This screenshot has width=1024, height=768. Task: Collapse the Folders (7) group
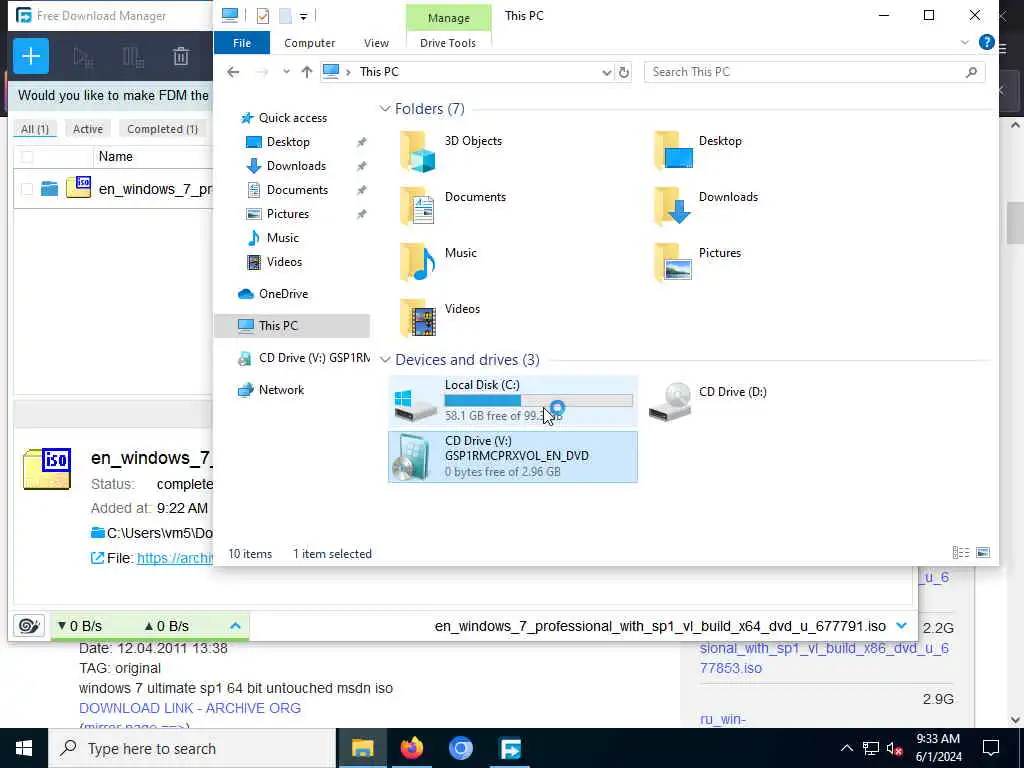point(385,109)
